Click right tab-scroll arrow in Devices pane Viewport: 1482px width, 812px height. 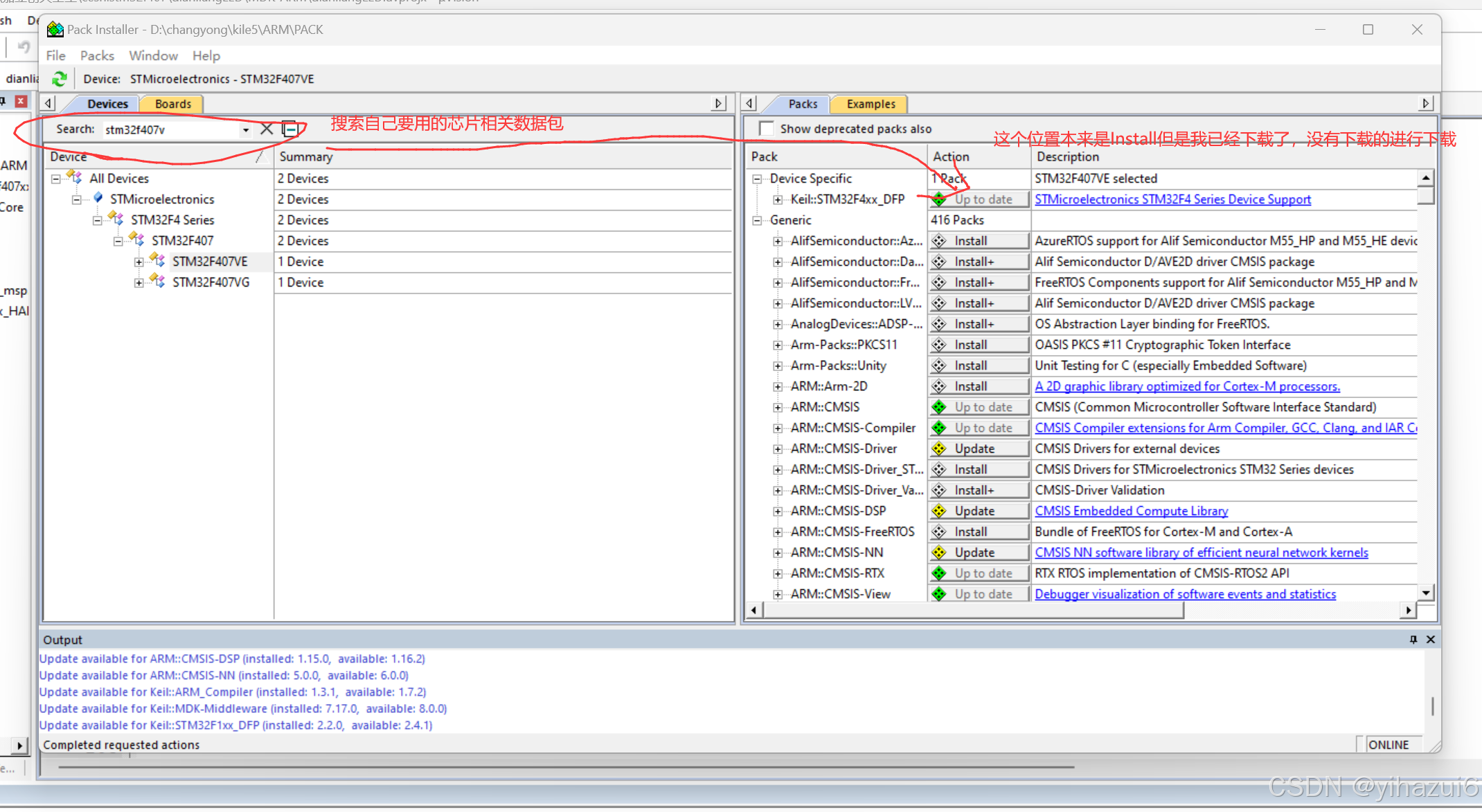coord(719,104)
